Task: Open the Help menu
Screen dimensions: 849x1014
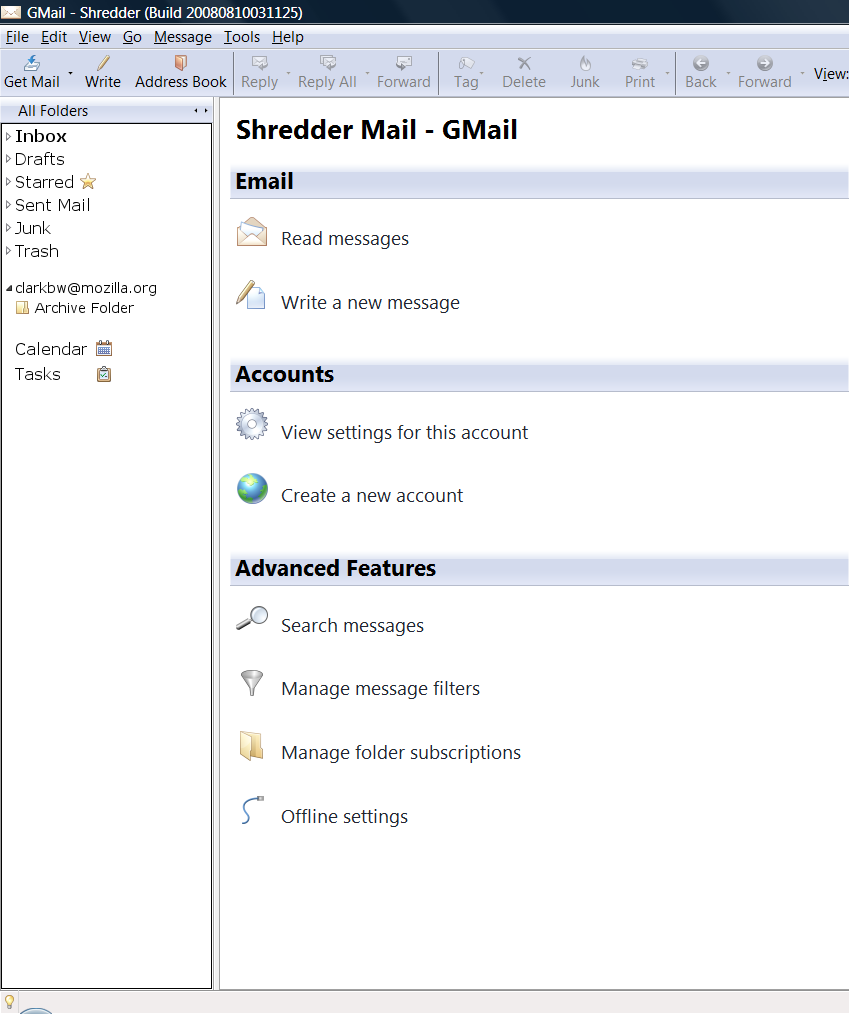Action: (288, 37)
